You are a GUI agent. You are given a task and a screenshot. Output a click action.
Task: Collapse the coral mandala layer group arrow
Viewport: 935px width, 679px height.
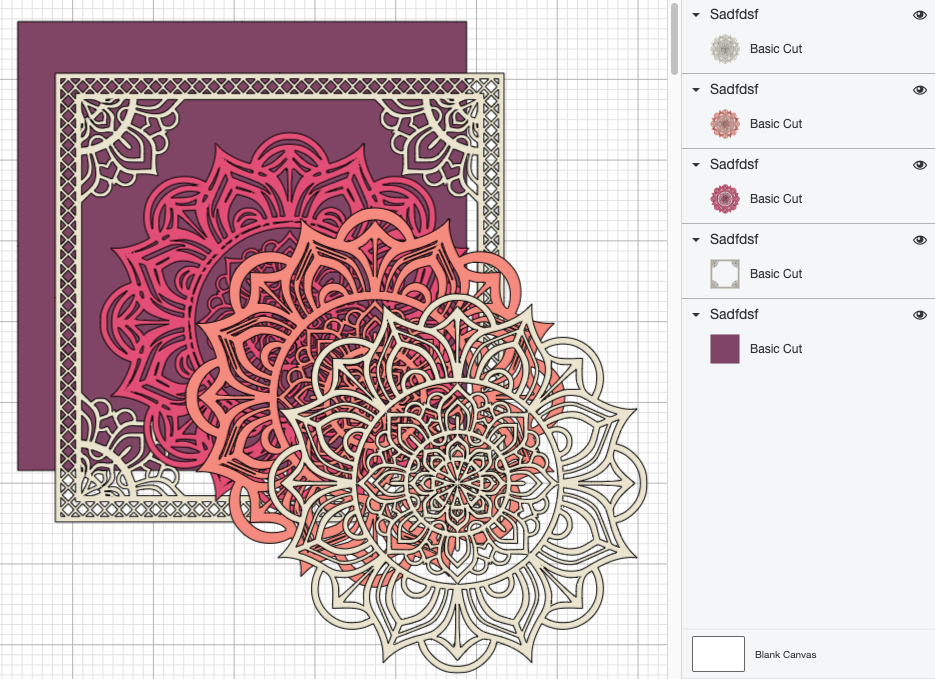696,90
